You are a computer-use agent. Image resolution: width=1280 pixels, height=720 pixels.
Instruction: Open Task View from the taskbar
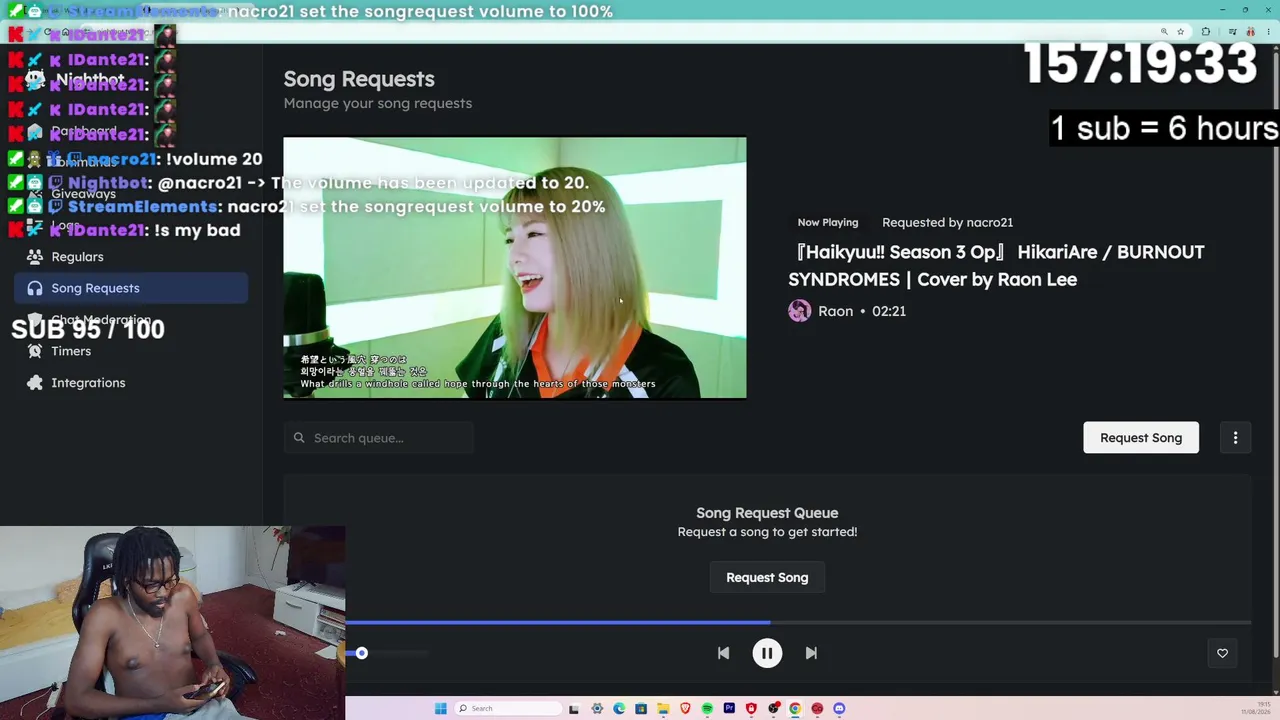(x=574, y=709)
